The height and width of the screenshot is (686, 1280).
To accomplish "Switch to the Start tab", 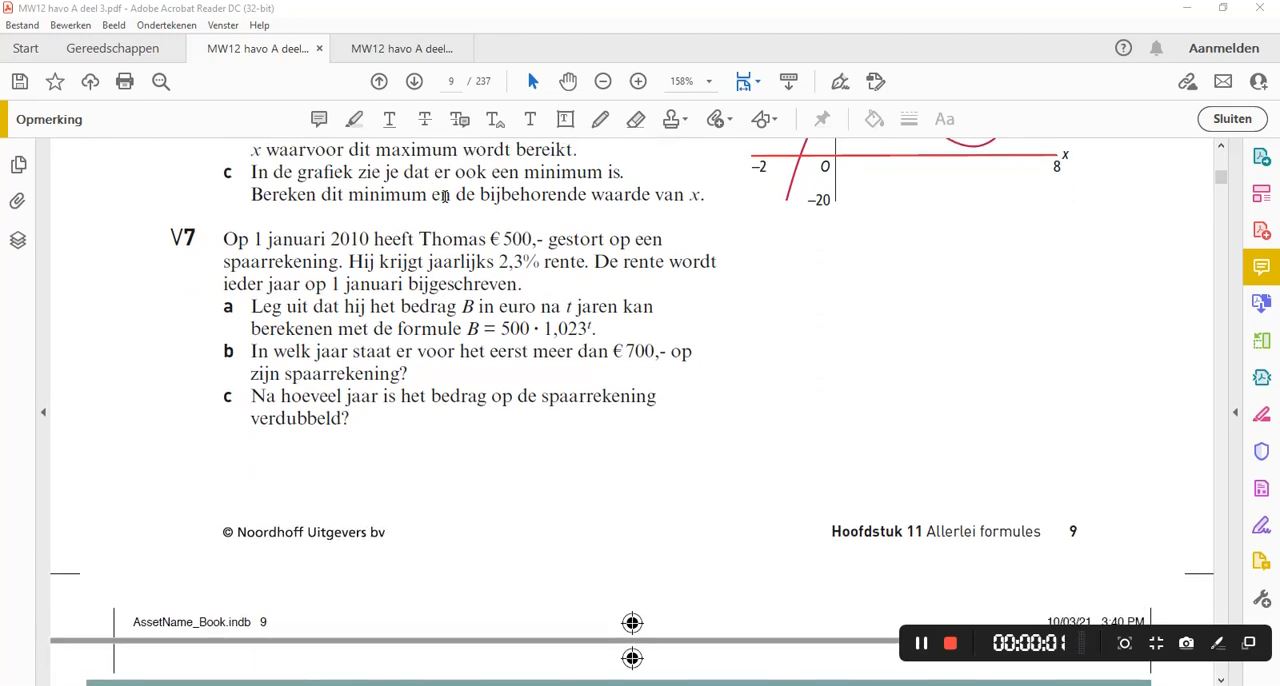I will (x=26, y=48).
